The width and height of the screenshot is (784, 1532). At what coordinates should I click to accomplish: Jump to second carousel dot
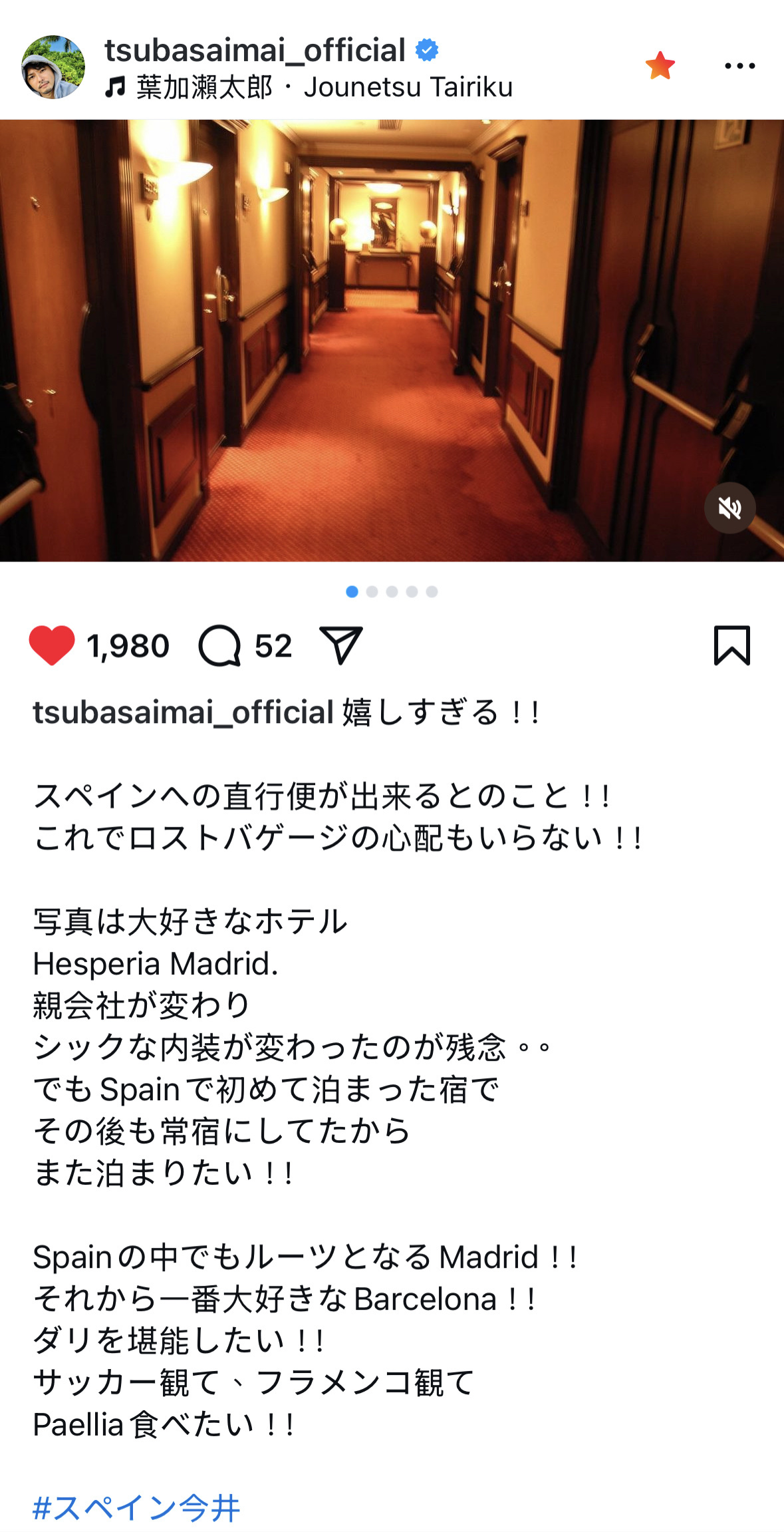[x=372, y=591]
